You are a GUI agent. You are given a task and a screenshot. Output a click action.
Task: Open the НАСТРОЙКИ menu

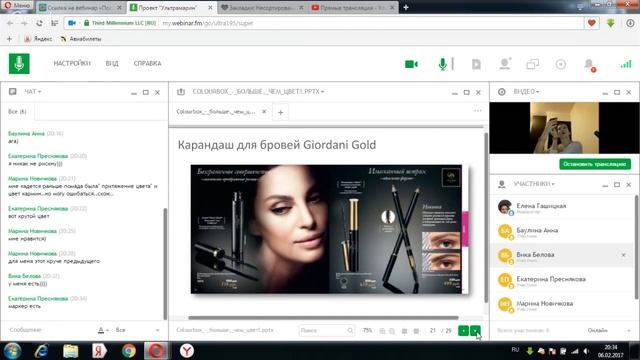click(x=72, y=63)
